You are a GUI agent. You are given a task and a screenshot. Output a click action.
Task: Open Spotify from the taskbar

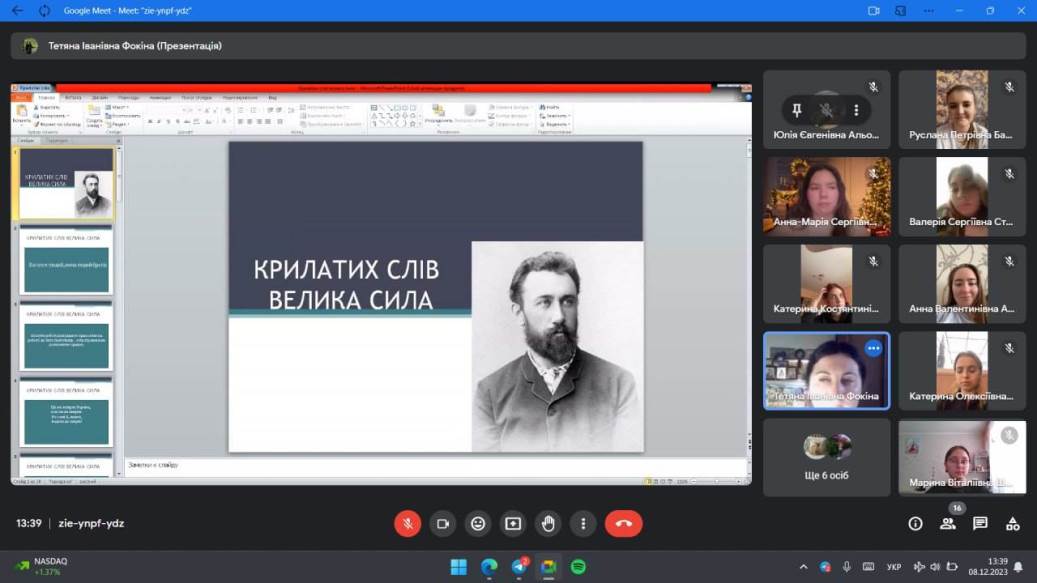[578, 567]
